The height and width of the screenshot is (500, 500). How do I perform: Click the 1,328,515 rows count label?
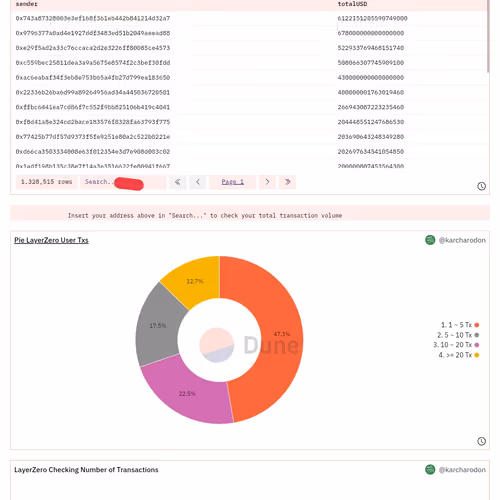[47, 182]
